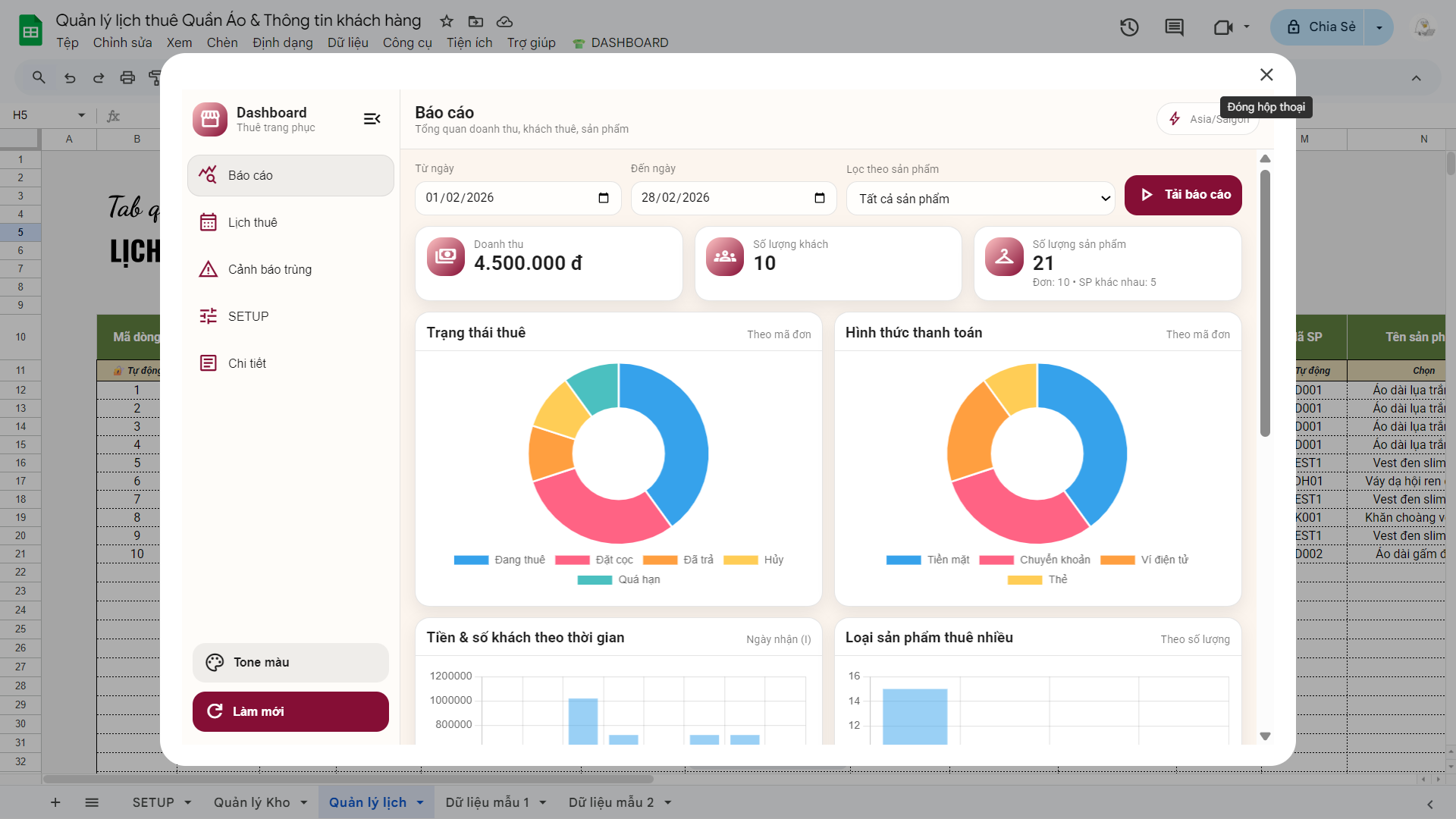Open version history clock icon
Screen dimensions: 1456x819
tap(1129, 27)
